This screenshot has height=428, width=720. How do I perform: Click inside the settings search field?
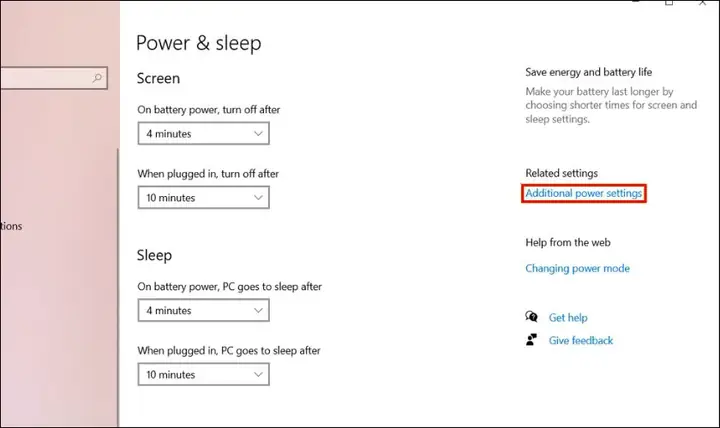coord(53,78)
